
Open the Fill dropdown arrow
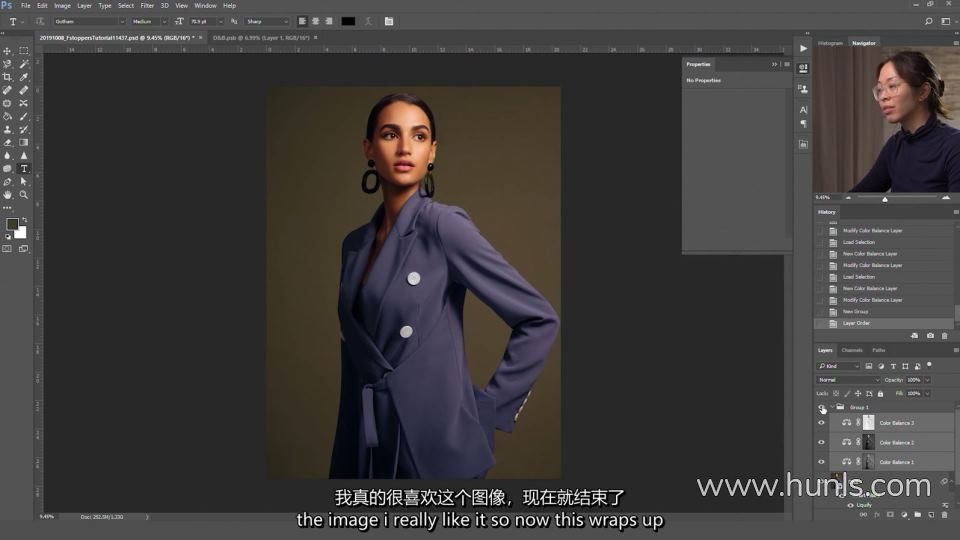coord(928,394)
